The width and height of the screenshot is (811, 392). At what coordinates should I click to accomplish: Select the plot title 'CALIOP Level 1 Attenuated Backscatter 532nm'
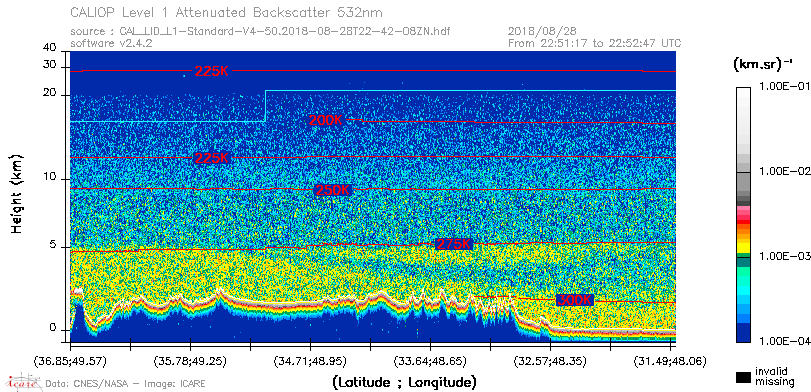(x=227, y=12)
